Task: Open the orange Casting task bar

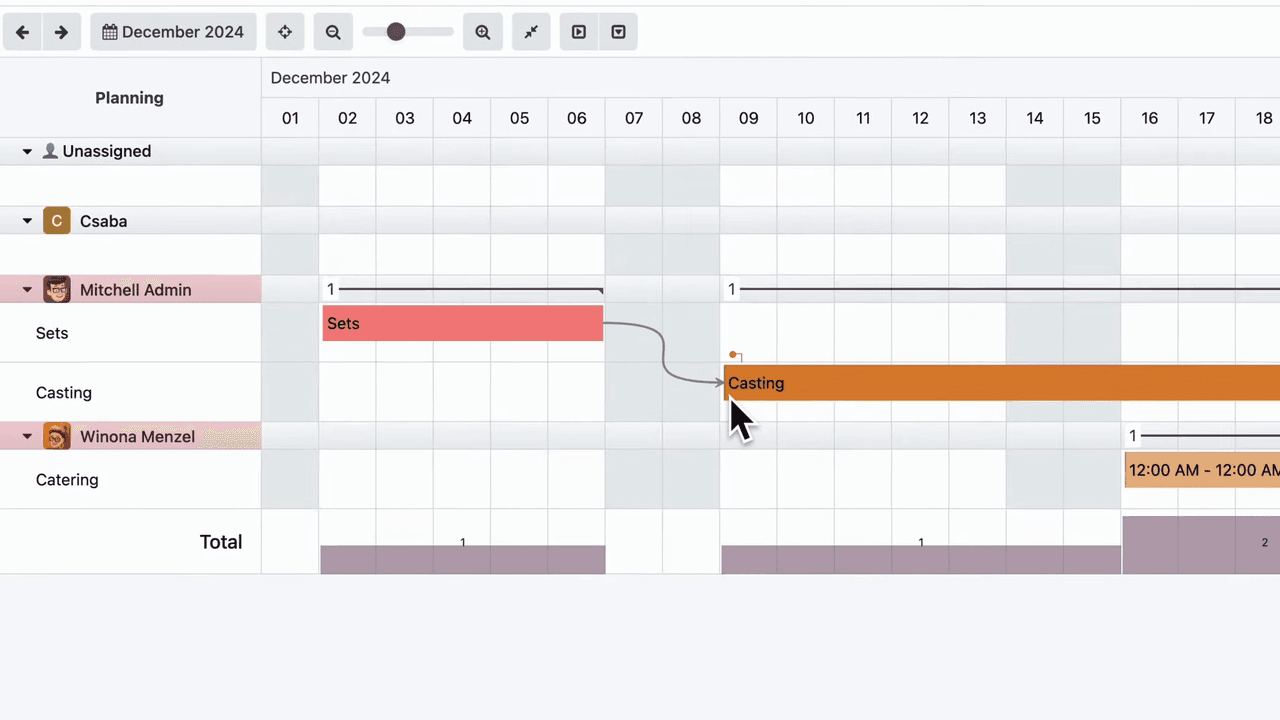Action: point(1000,383)
